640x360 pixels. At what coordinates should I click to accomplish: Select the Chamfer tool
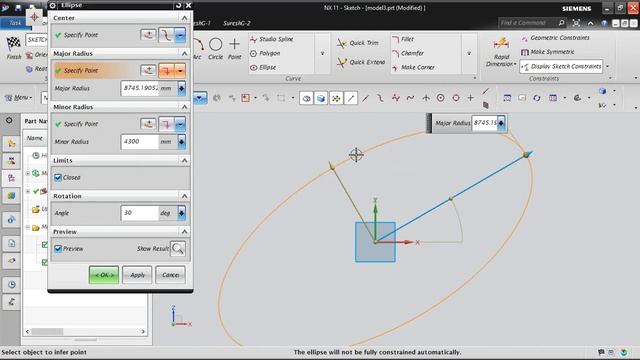pyautogui.click(x=408, y=53)
